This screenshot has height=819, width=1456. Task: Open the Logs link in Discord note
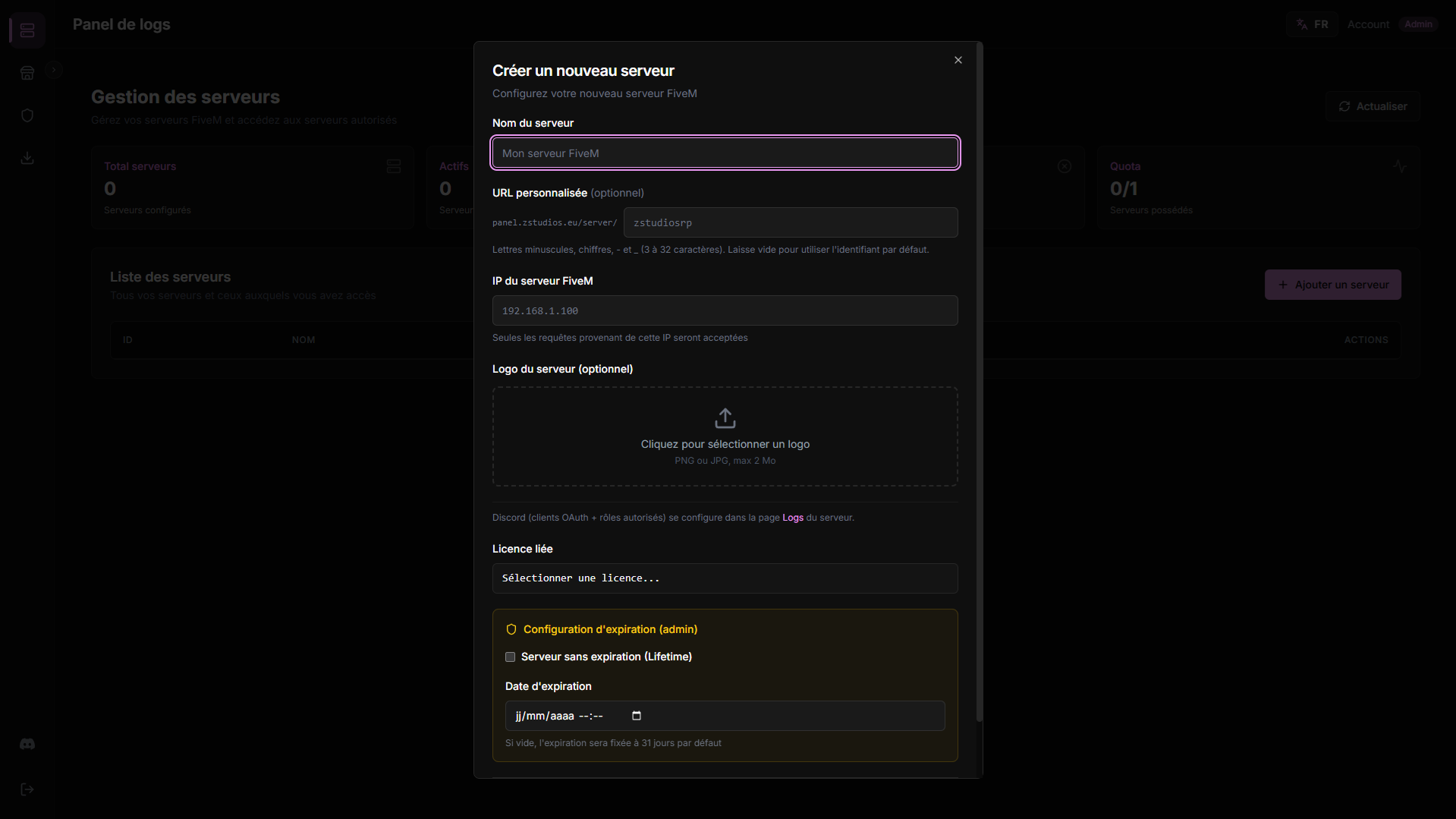[x=793, y=518]
